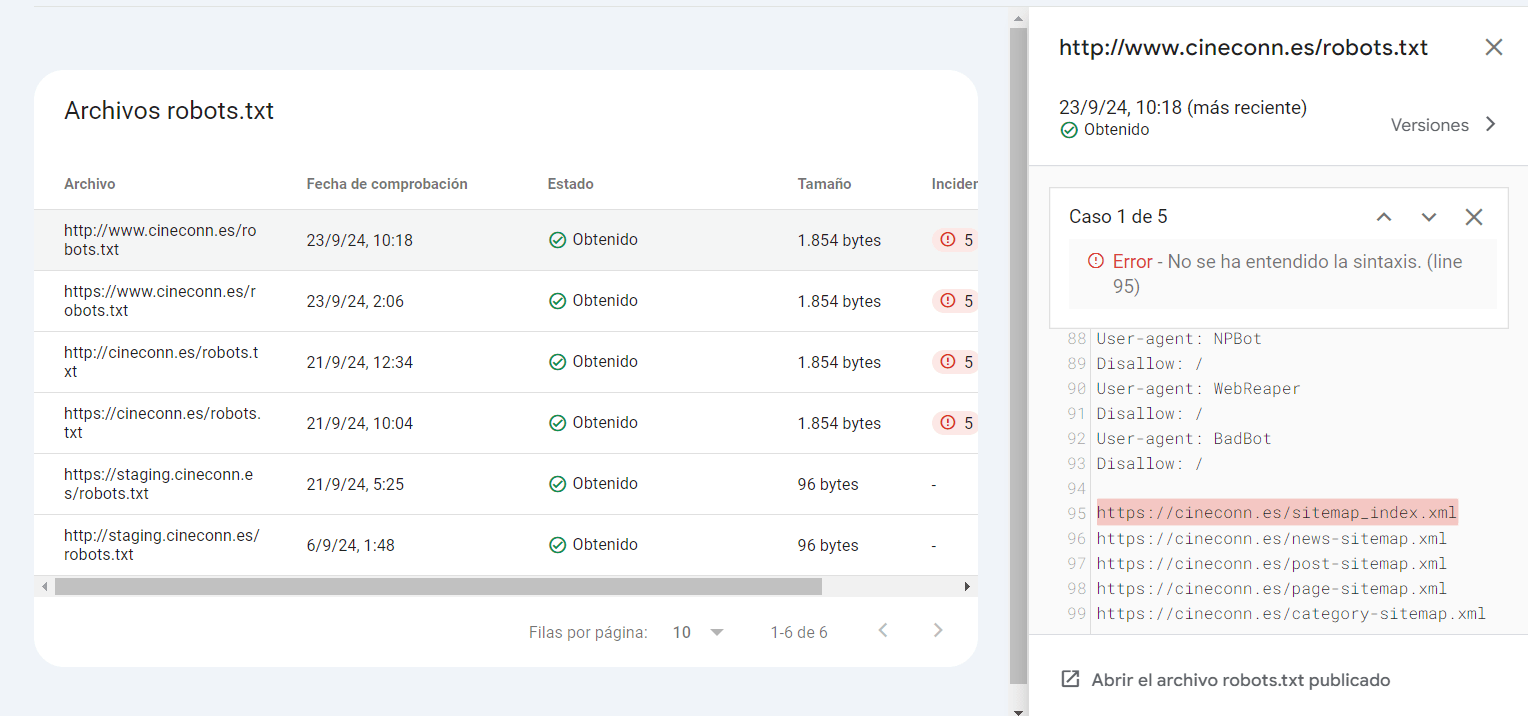This screenshot has height=716, width=1528.
Task: Click line 92 User-agent: BadBot
Action: (x=1184, y=438)
